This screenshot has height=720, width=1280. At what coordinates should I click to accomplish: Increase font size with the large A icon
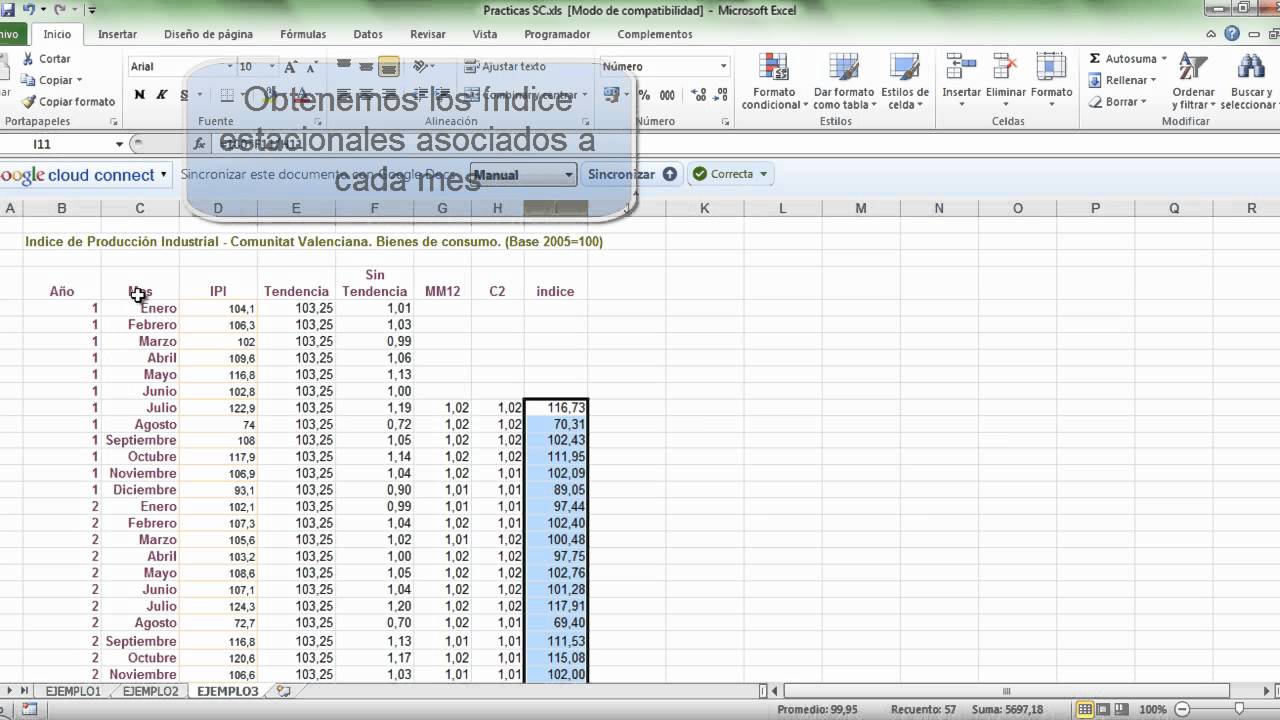click(291, 67)
